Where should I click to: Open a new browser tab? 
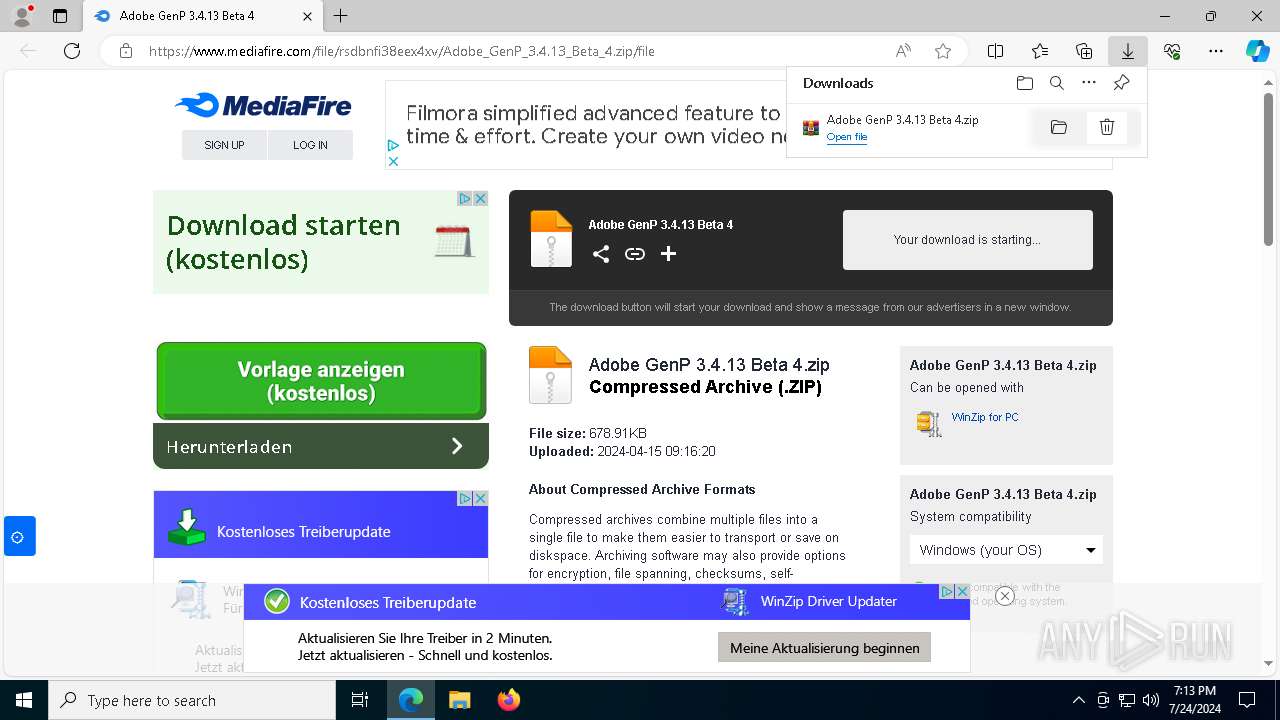pos(341,16)
